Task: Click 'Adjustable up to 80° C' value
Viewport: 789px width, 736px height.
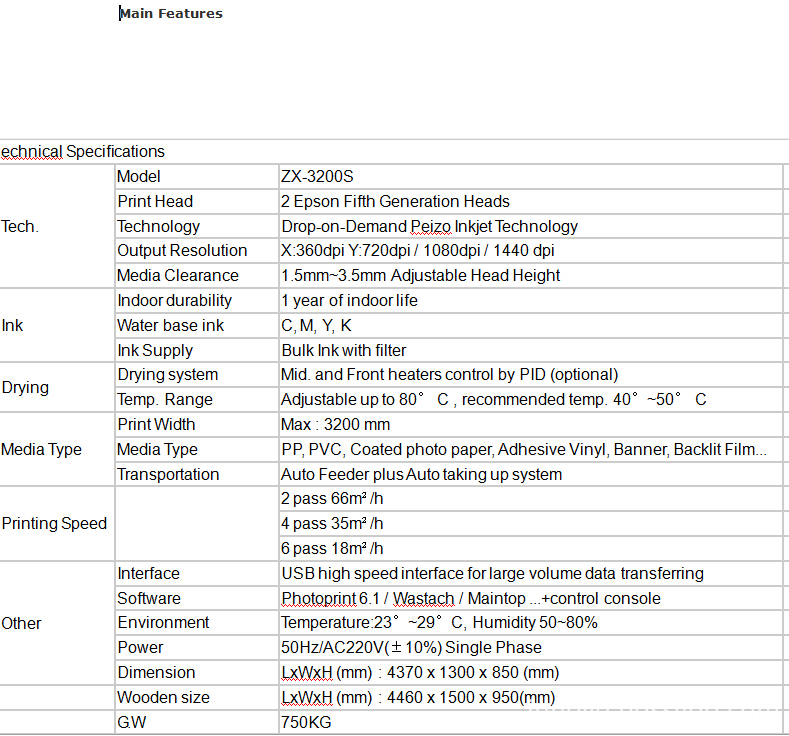Action: 365,399
